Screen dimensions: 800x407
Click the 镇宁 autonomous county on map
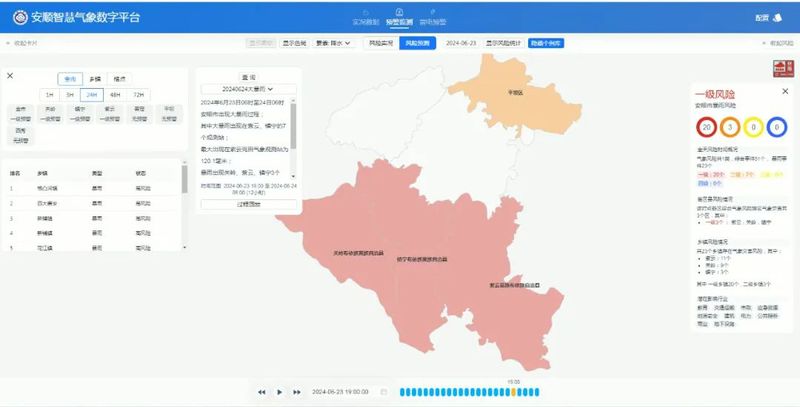point(422,260)
